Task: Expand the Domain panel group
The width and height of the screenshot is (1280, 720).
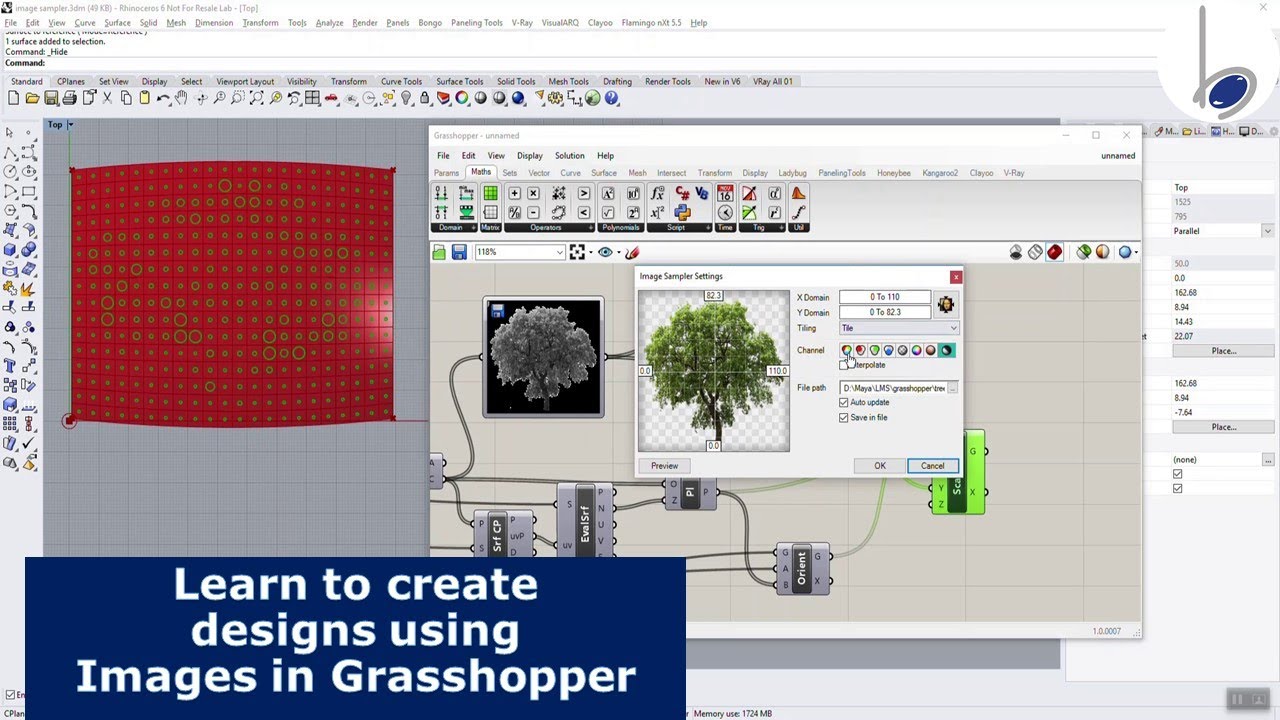Action: 473,227
